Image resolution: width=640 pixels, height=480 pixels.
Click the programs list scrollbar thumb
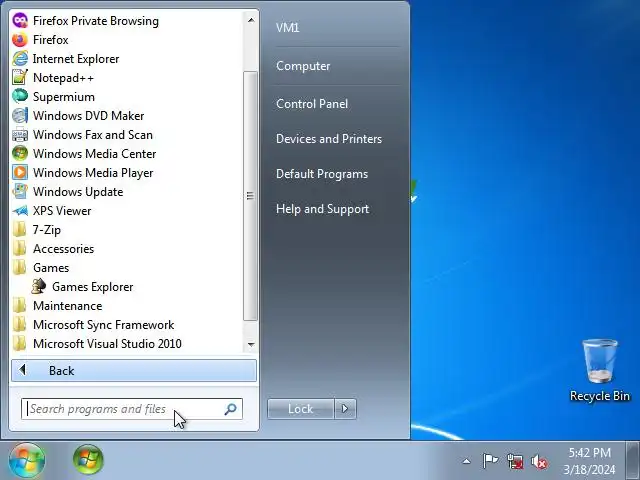251,196
